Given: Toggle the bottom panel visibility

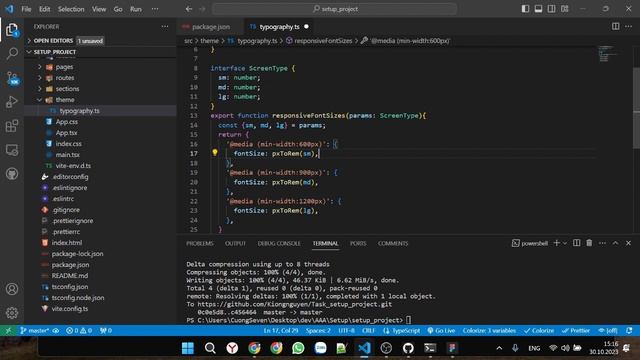Looking at the screenshot, I should (538, 9).
